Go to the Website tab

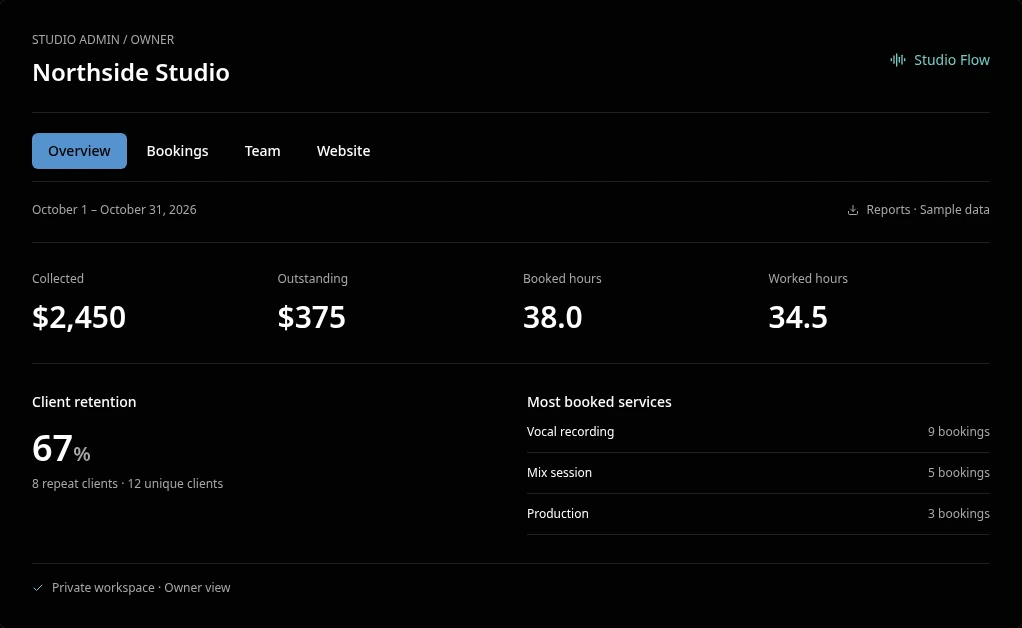point(343,151)
